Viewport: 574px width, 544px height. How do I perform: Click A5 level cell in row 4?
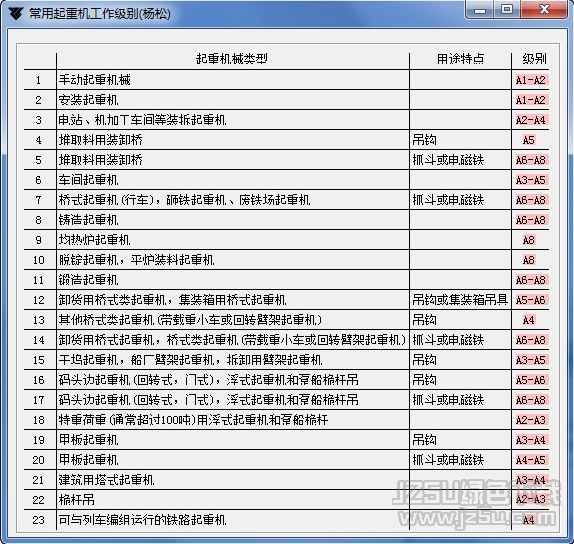(529, 140)
